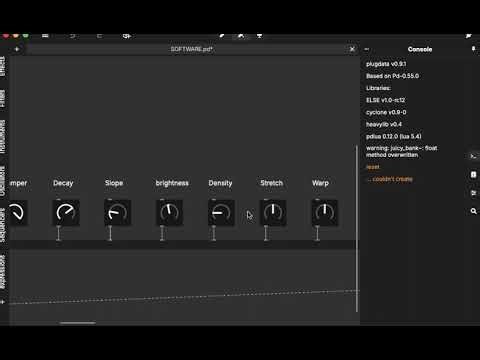
Task: Click the plus button at palette bottom
Action: tap(3, 302)
